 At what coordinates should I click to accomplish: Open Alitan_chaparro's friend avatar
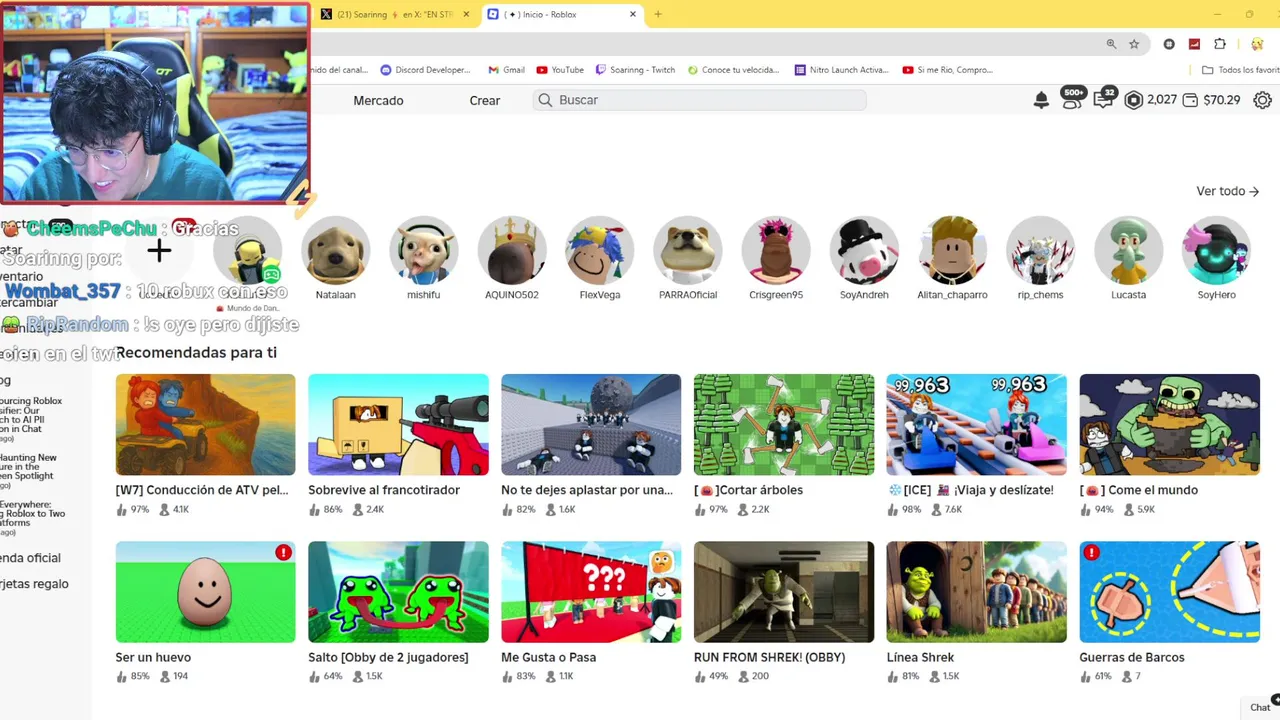[952, 250]
